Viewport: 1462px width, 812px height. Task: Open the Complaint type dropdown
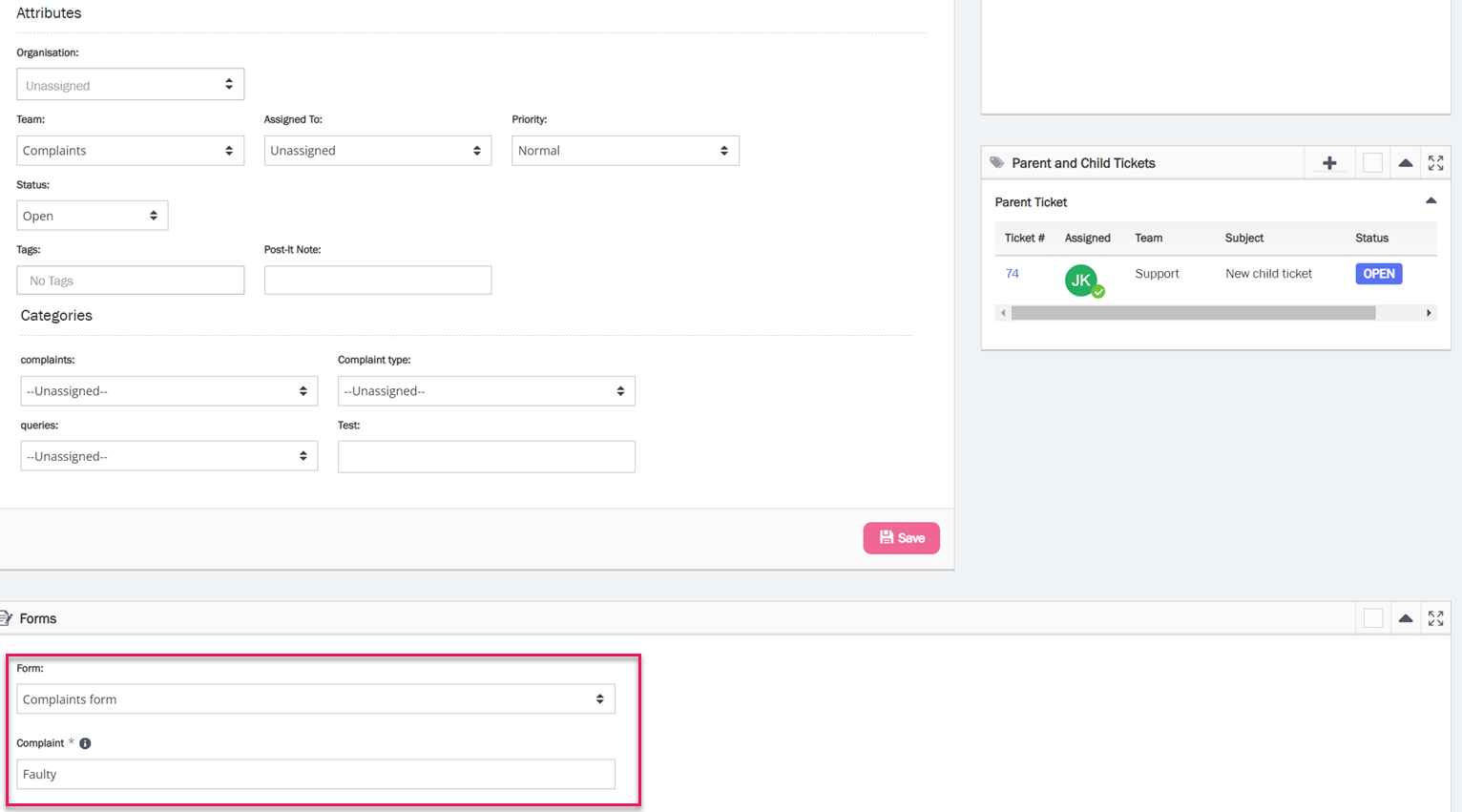click(x=486, y=391)
